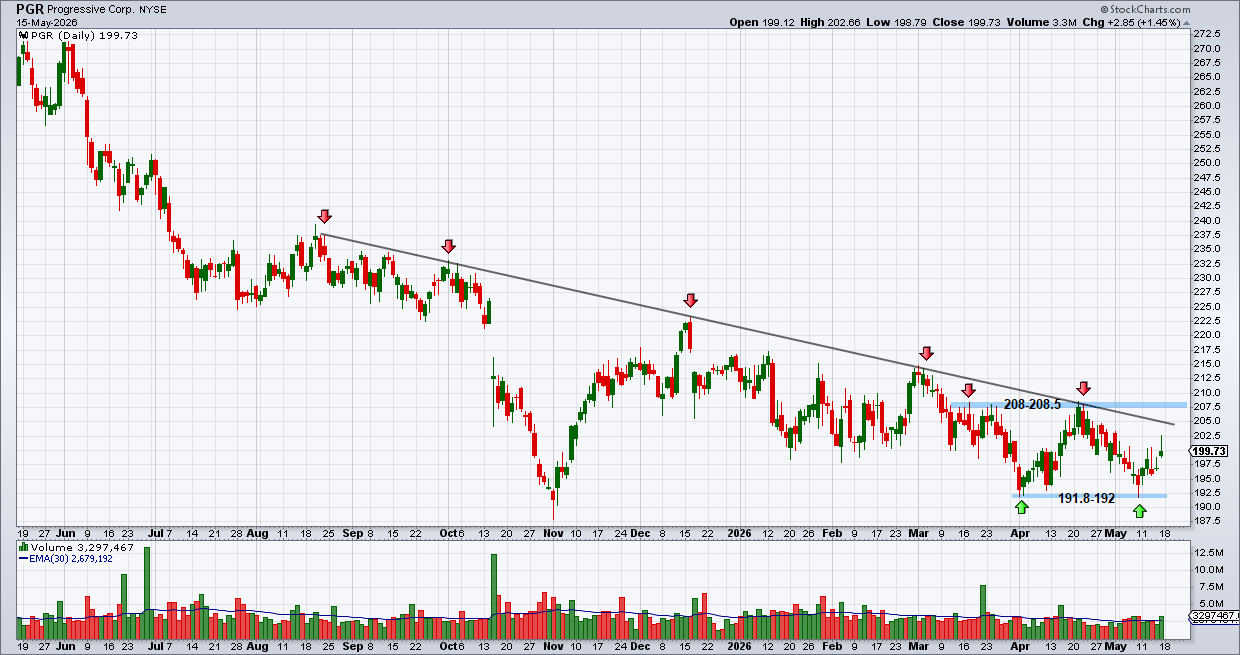This screenshot has height=655, width=1240.
Task: Click the red down arrow above the mid-December peak
Action: 690,301
